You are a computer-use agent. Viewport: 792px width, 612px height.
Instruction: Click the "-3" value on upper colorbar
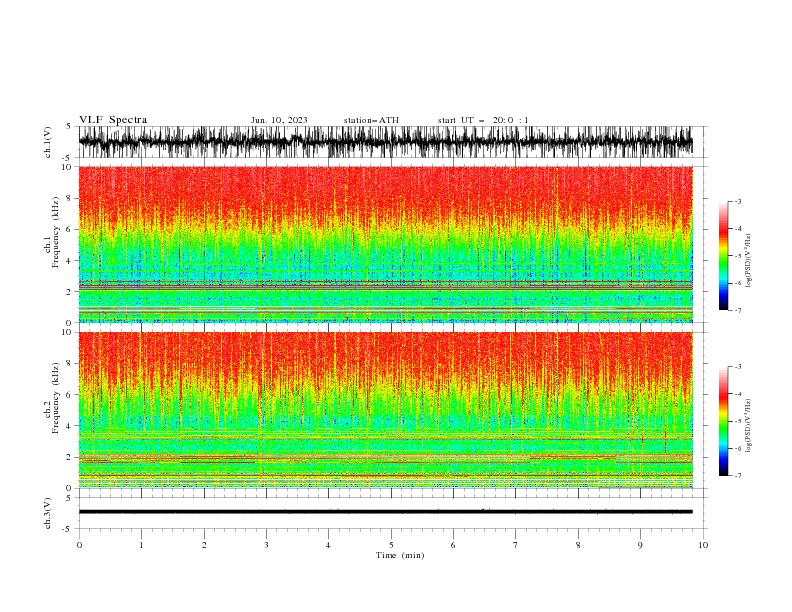[738, 201]
